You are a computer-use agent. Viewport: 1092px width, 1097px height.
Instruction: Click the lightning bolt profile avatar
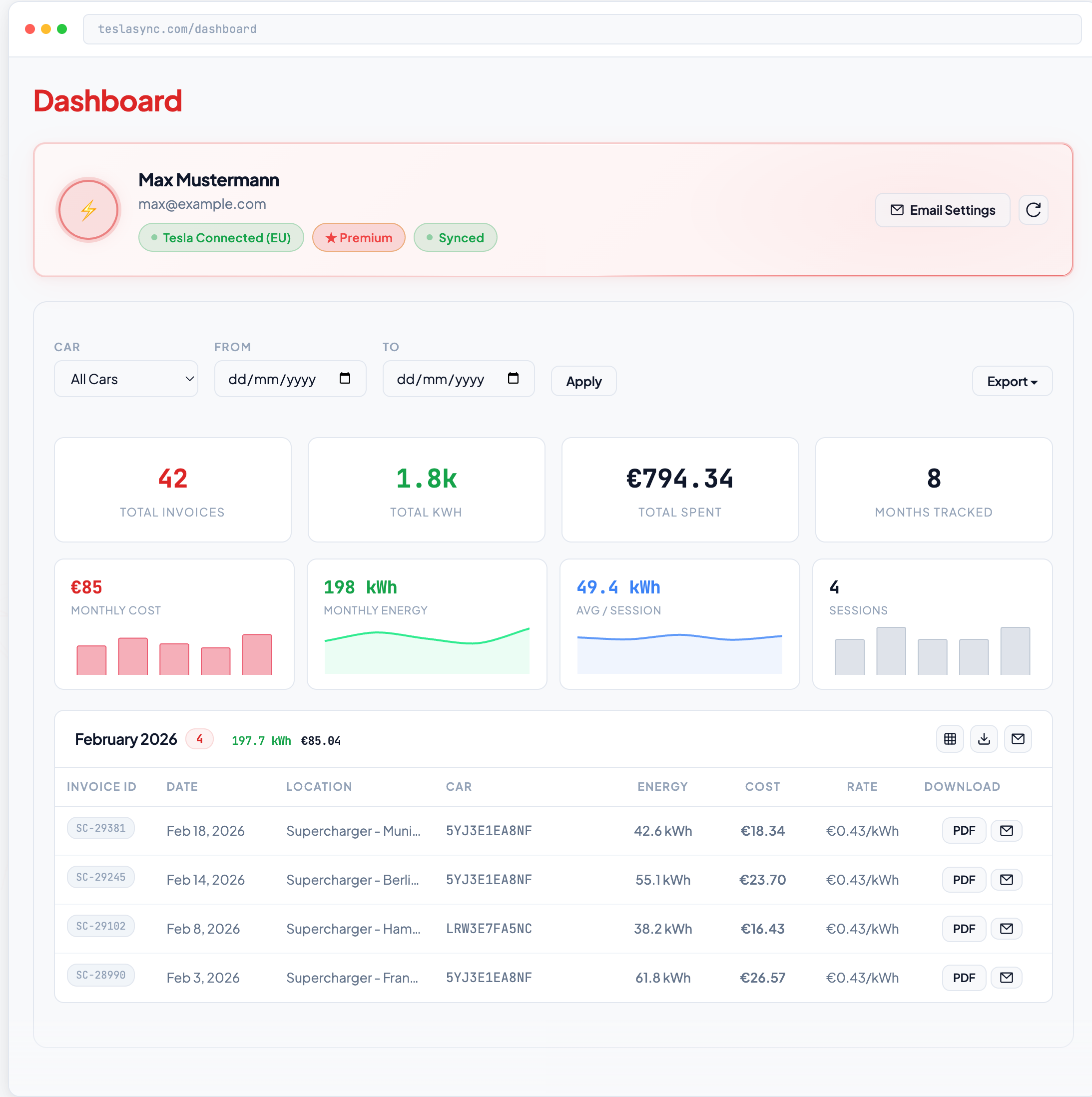[88, 209]
